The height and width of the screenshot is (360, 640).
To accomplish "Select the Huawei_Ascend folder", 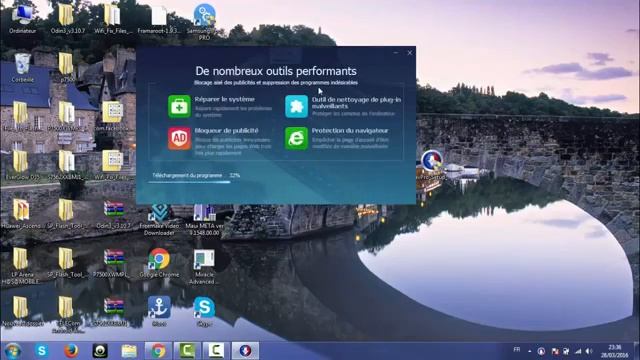I will pos(21,213).
